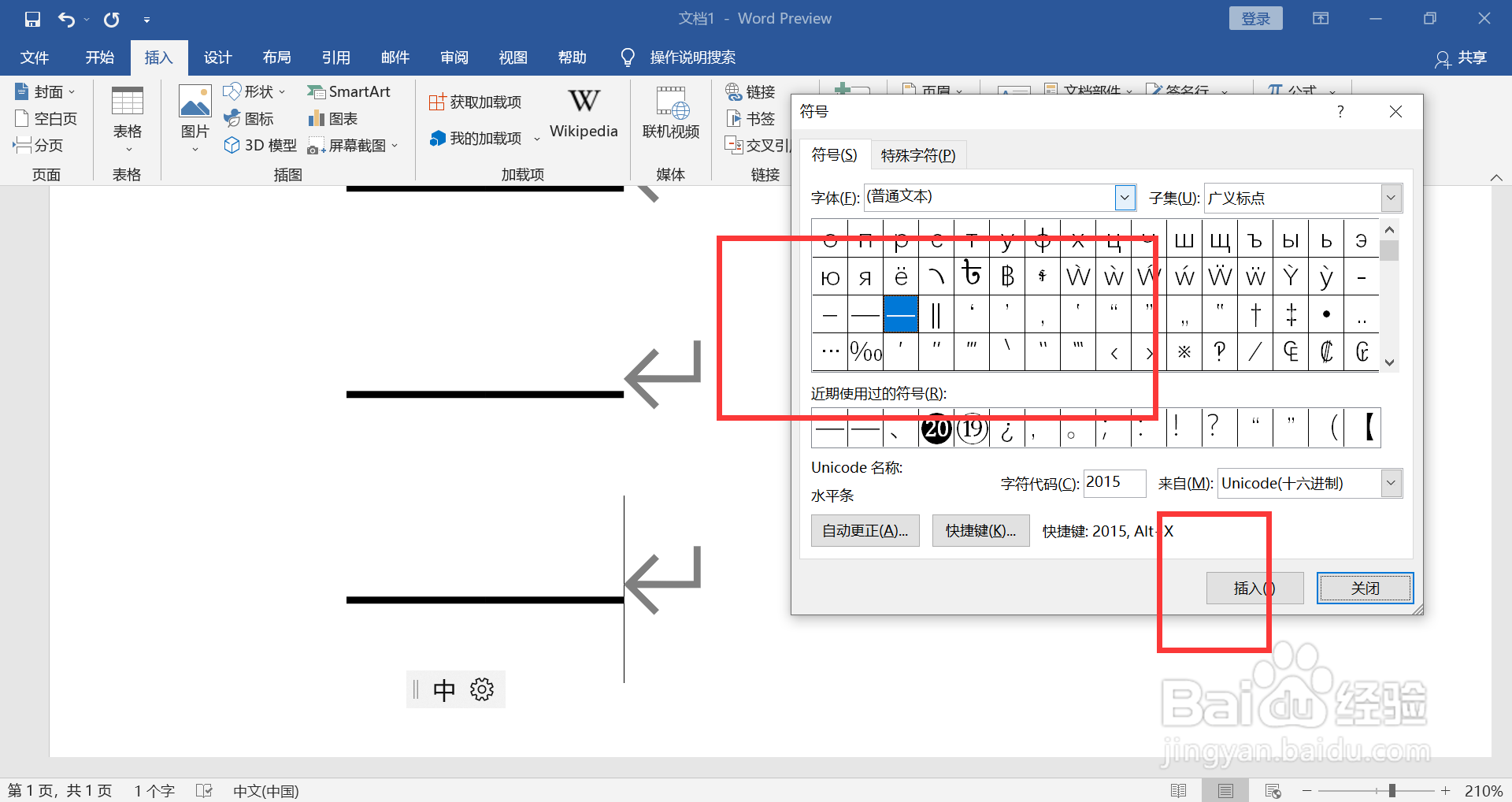Click the 插入 button in Symbol dialog
The image size is (1512, 802).
point(1253,588)
